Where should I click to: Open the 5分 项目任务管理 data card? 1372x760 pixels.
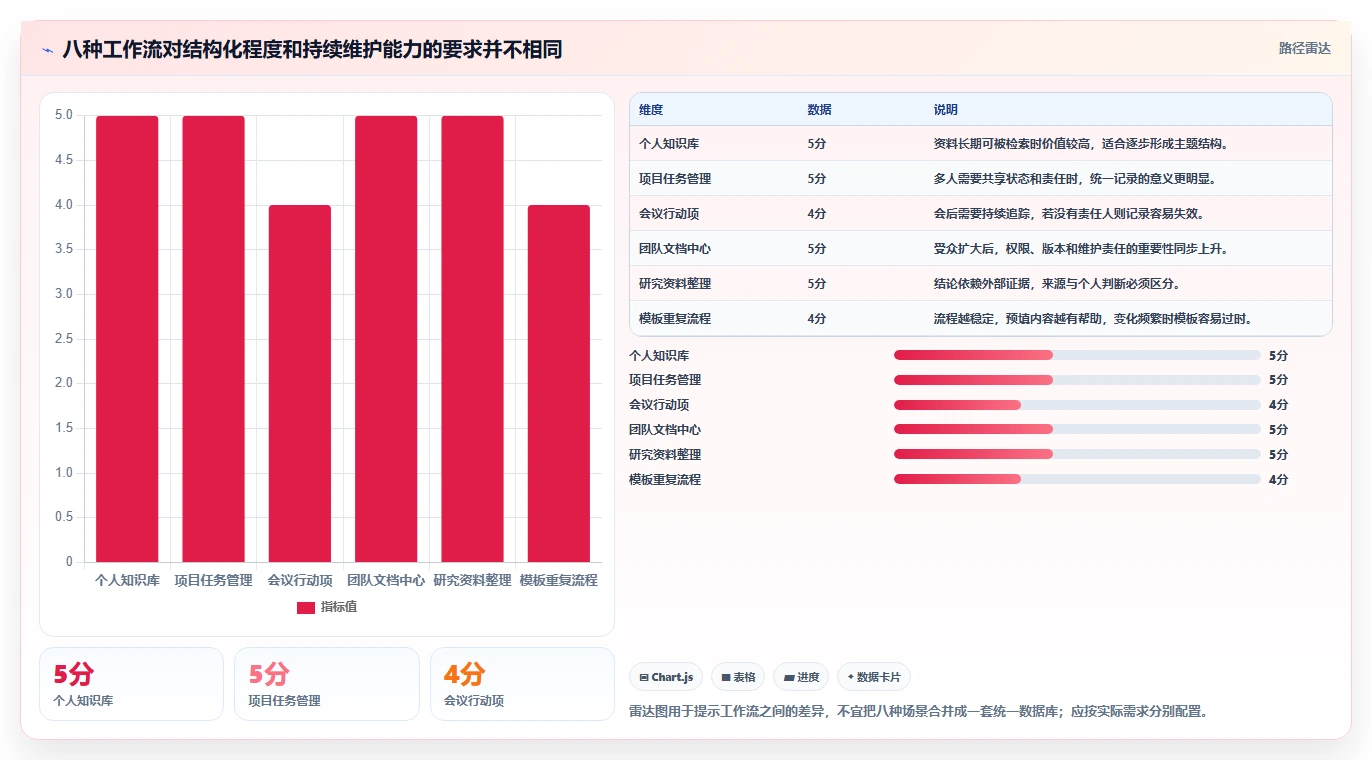tap(327, 684)
